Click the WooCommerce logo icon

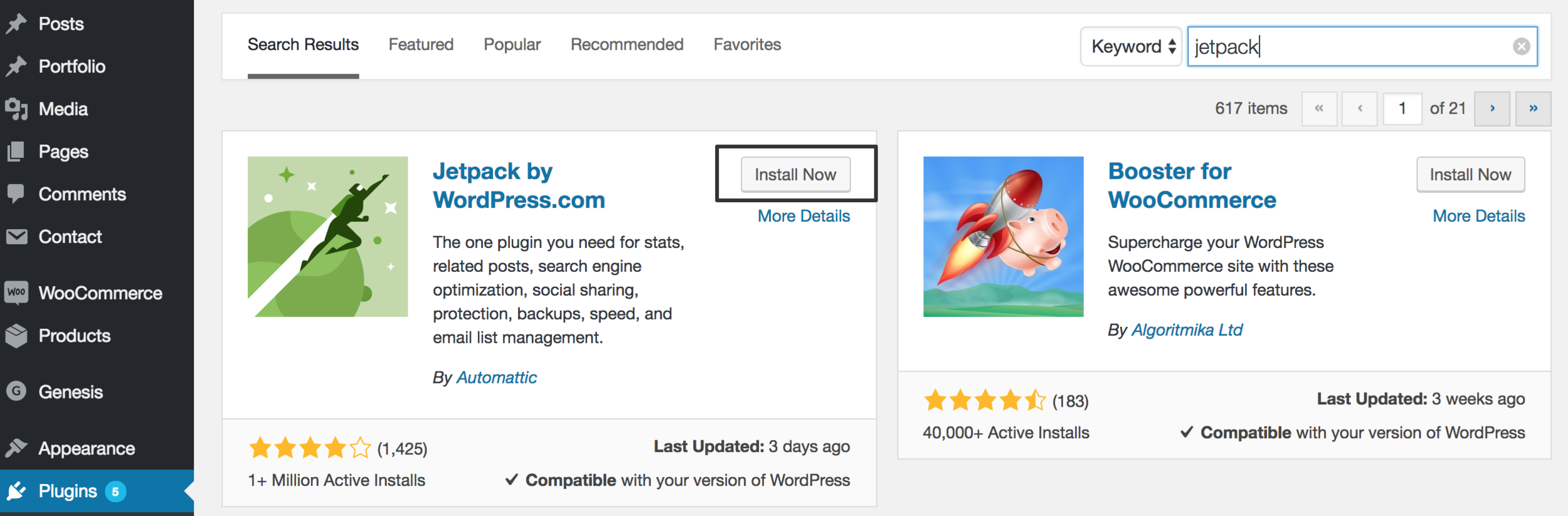pos(16,293)
